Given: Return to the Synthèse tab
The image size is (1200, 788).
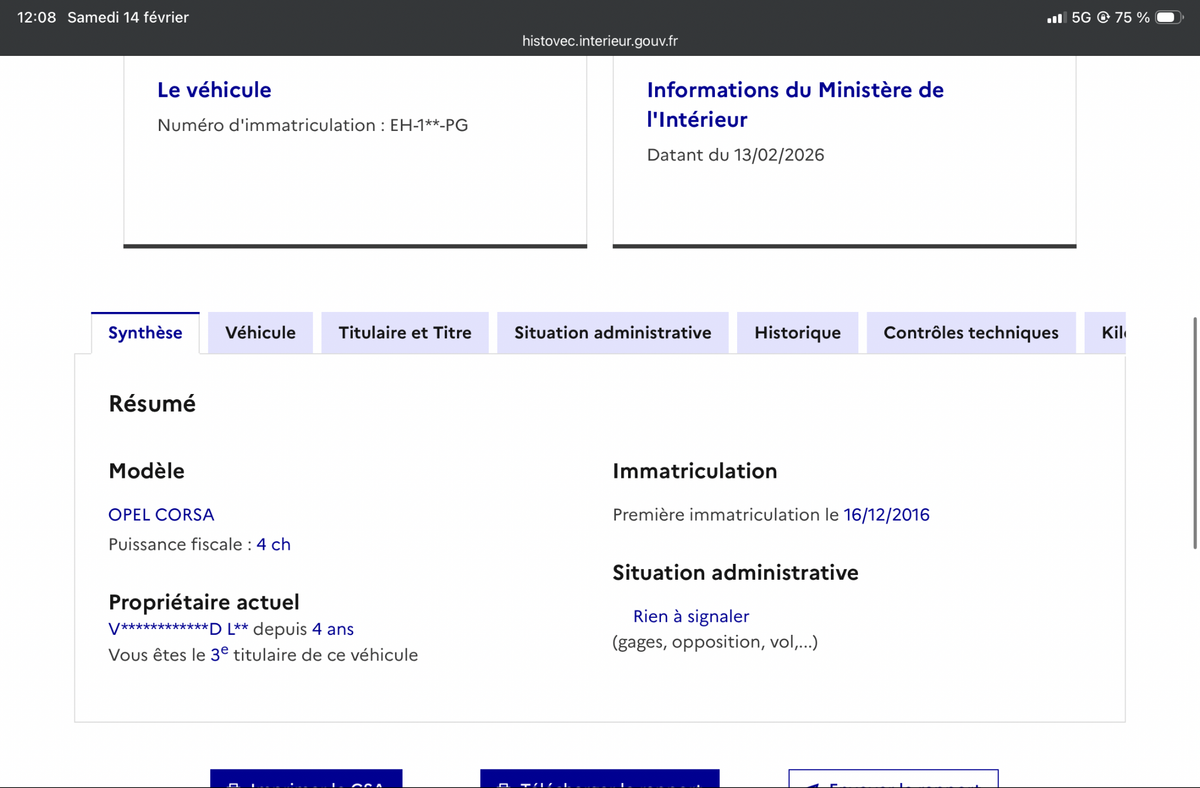Looking at the screenshot, I should 145,332.
